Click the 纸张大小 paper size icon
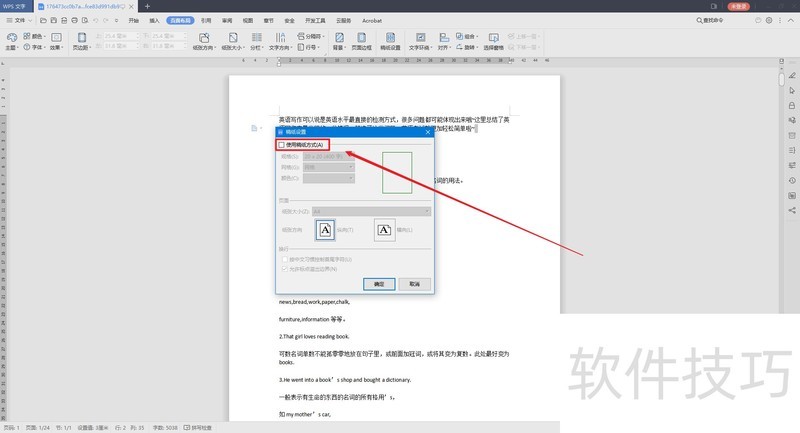Viewport: 800px width, 433px height. pos(233,38)
